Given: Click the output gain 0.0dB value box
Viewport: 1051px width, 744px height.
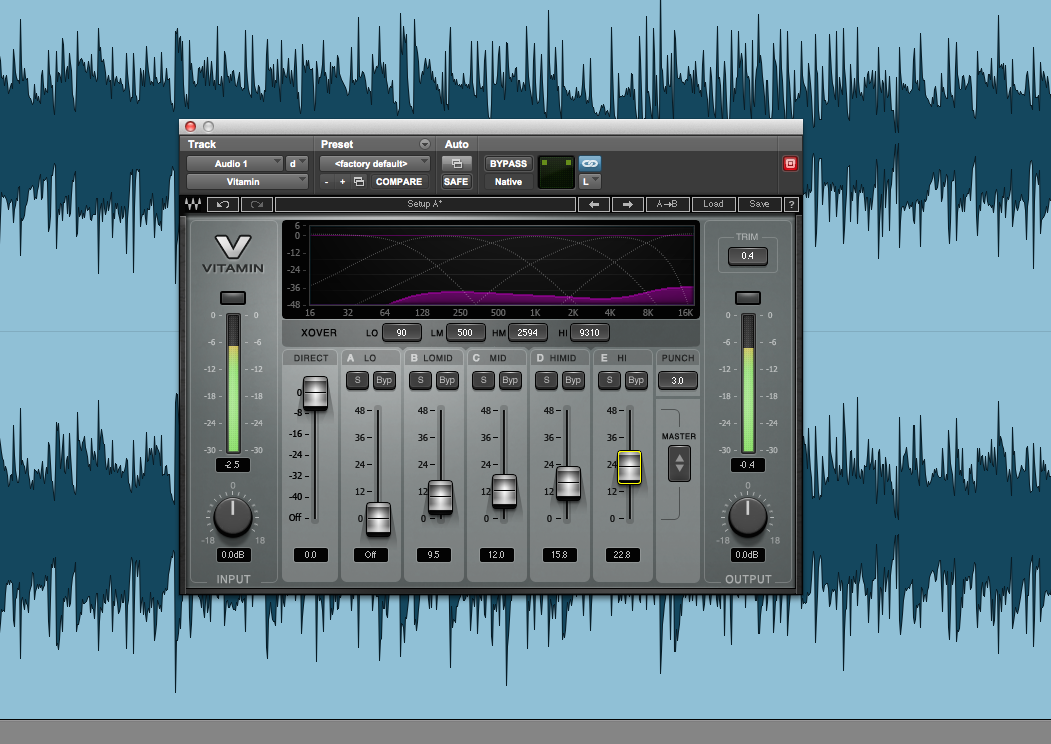Looking at the screenshot, I should click(x=747, y=555).
